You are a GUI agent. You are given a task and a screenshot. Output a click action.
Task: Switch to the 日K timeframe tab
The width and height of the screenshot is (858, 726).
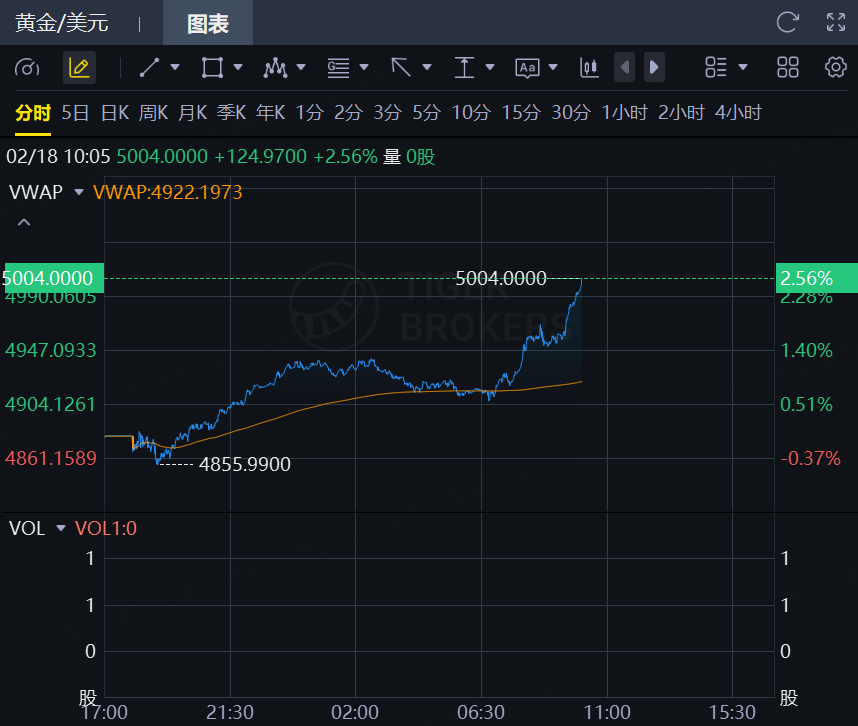(115, 113)
